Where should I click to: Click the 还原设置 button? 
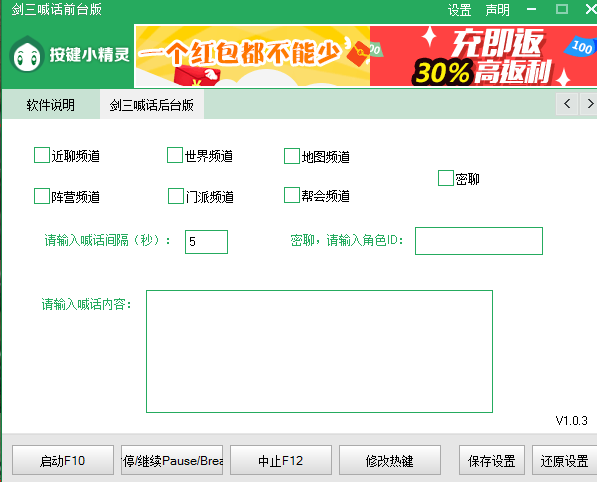coord(564,460)
